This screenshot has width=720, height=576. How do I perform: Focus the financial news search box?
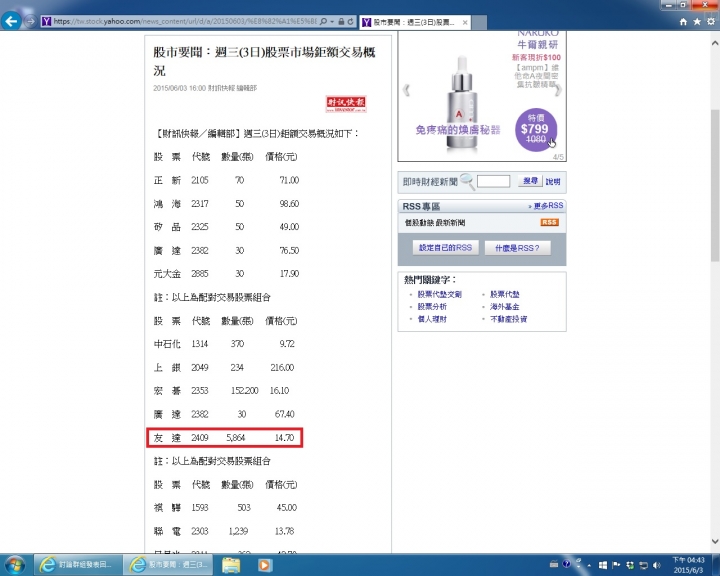pyautogui.click(x=493, y=181)
